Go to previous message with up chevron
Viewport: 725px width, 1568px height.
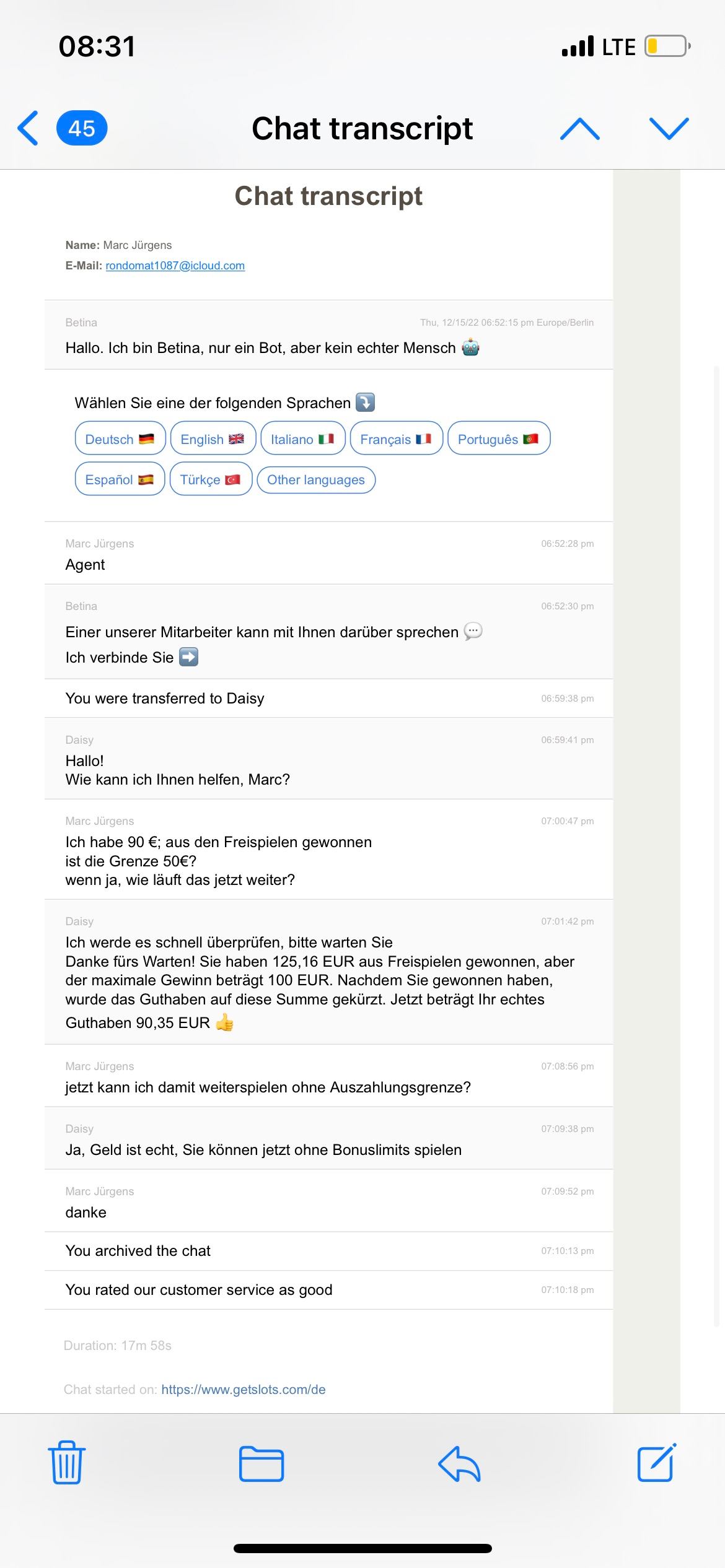[x=579, y=128]
